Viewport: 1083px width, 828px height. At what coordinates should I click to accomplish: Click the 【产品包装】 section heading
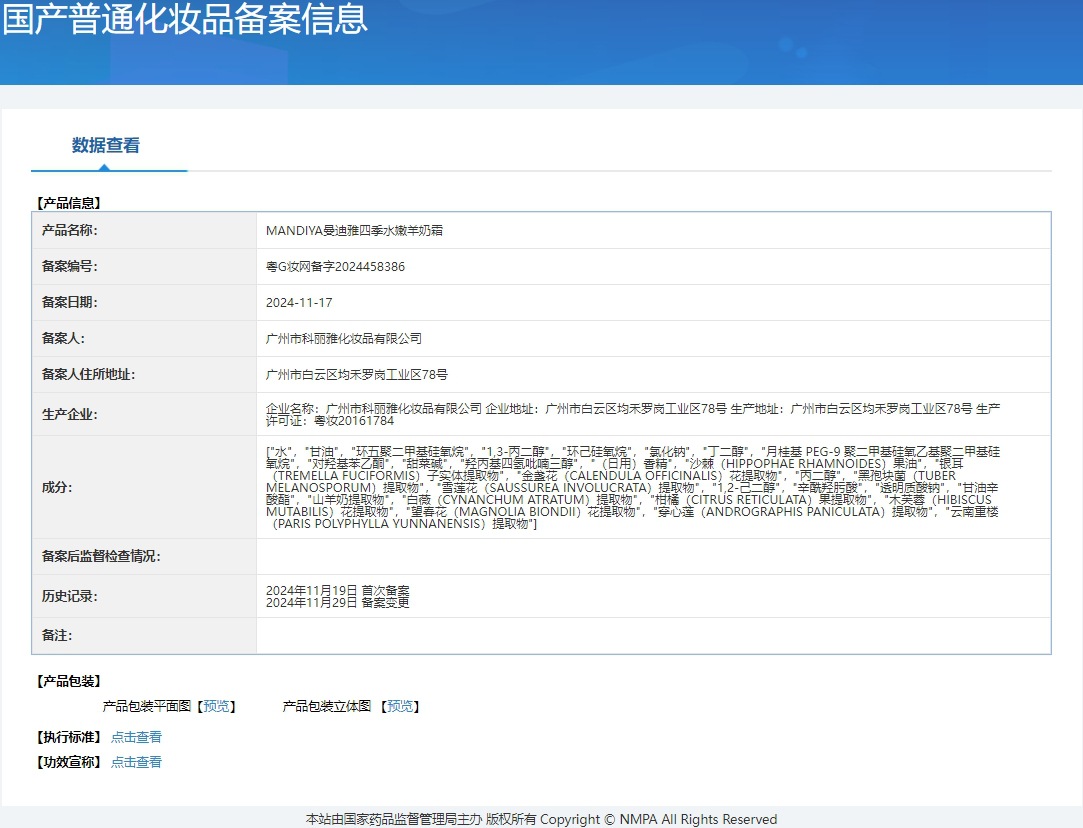click(68, 681)
